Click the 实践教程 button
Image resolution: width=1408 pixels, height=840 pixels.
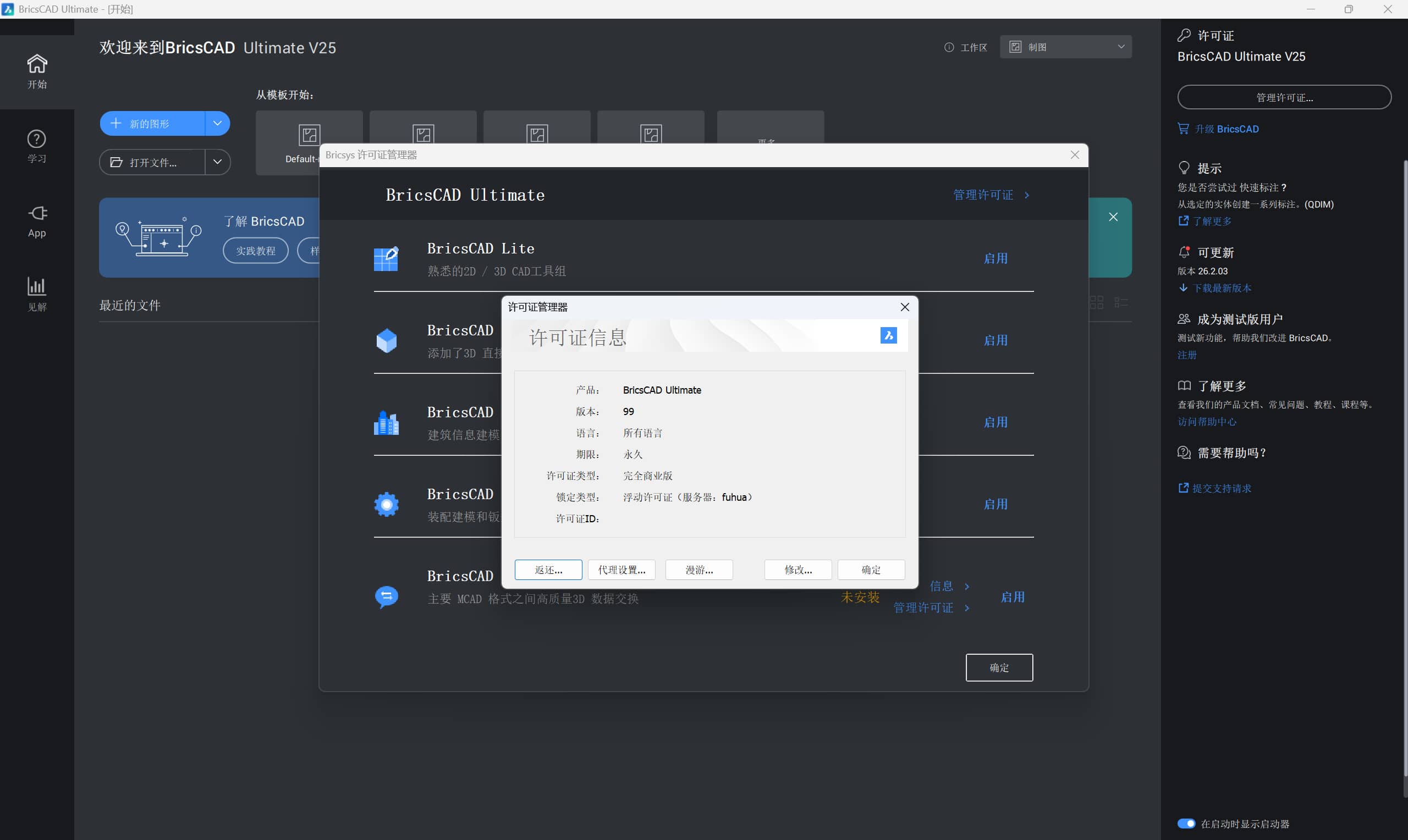click(x=255, y=251)
